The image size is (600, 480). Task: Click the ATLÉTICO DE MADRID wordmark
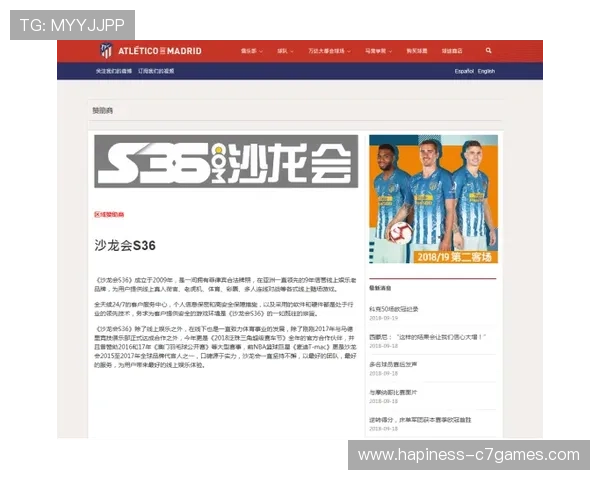coord(160,51)
